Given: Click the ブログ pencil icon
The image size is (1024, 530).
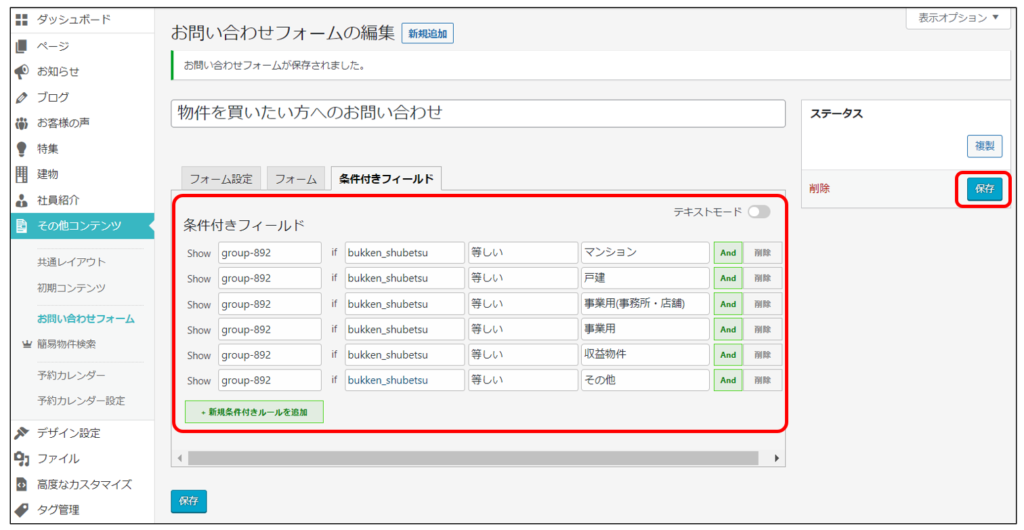Looking at the screenshot, I should [21, 98].
